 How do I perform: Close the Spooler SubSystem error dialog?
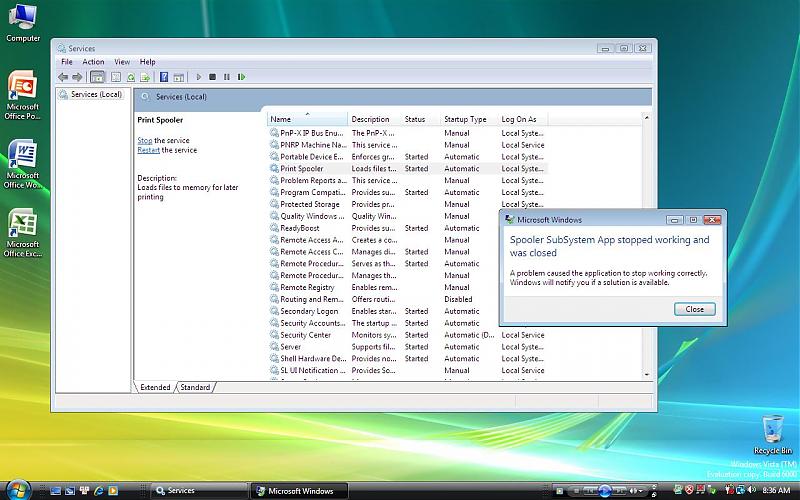coord(694,309)
